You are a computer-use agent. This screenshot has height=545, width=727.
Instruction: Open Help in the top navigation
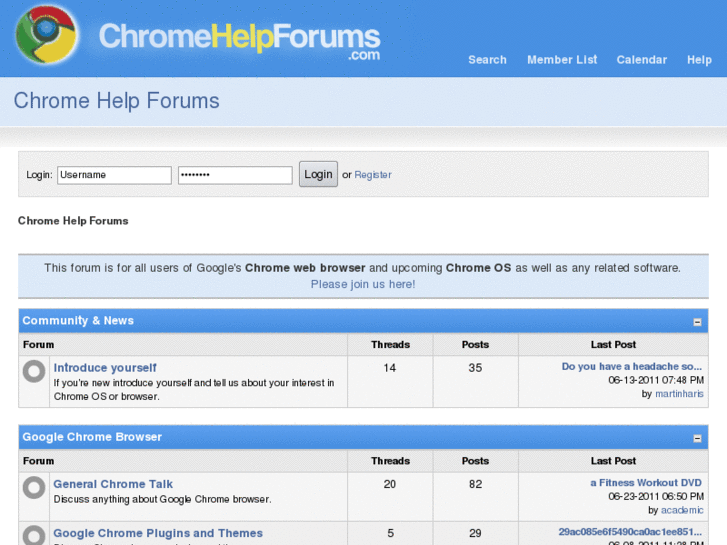(x=699, y=60)
